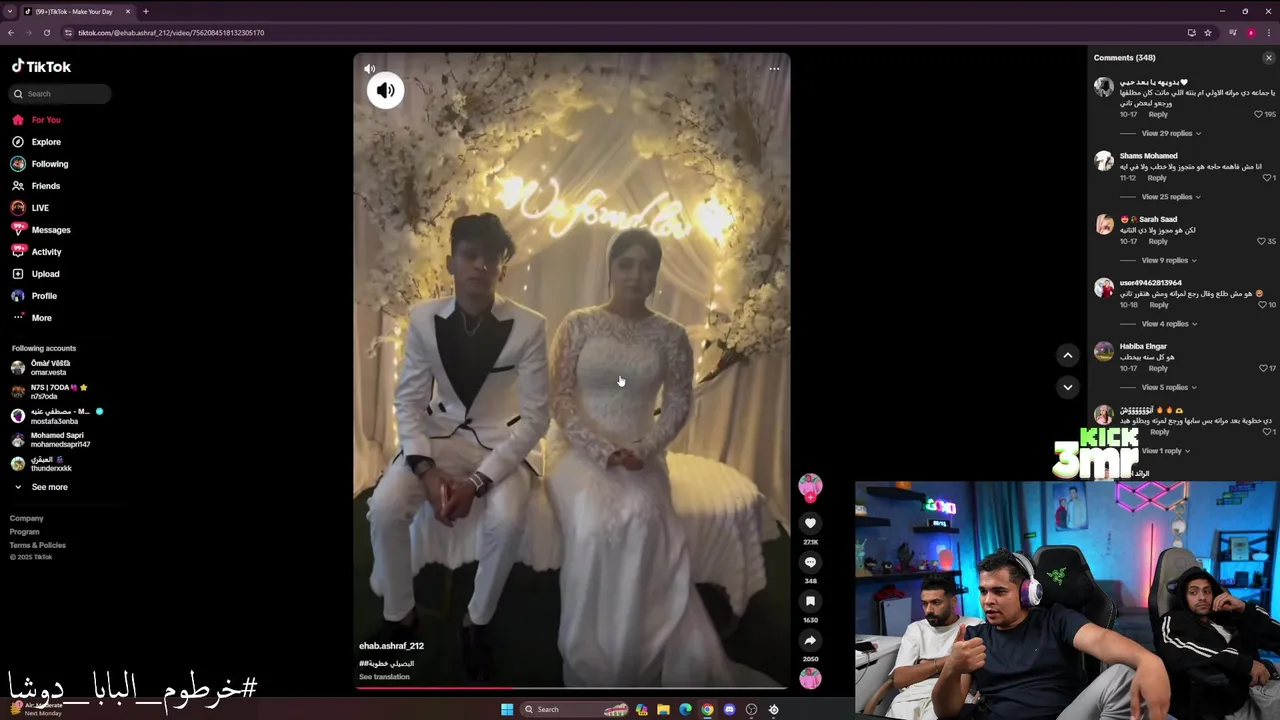Open a new browser tab
The height and width of the screenshot is (720, 1280).
pyautogui.click(x=145, y=11)
